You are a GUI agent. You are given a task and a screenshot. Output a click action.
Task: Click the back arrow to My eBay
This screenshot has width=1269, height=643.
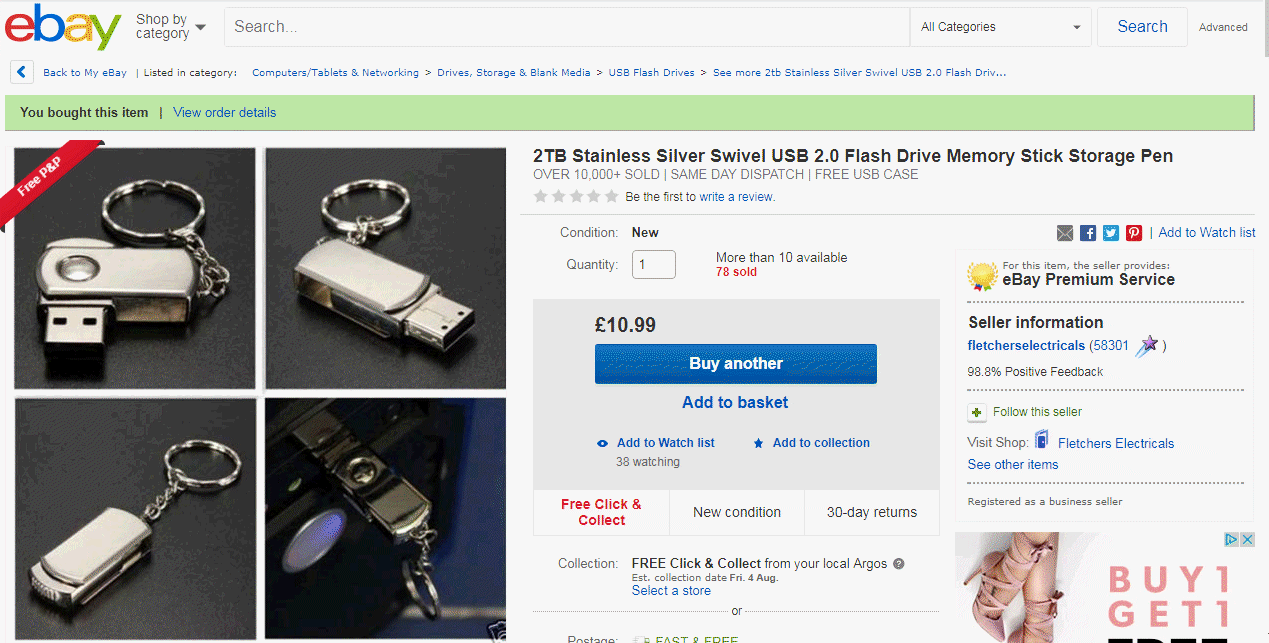point(22,72)
